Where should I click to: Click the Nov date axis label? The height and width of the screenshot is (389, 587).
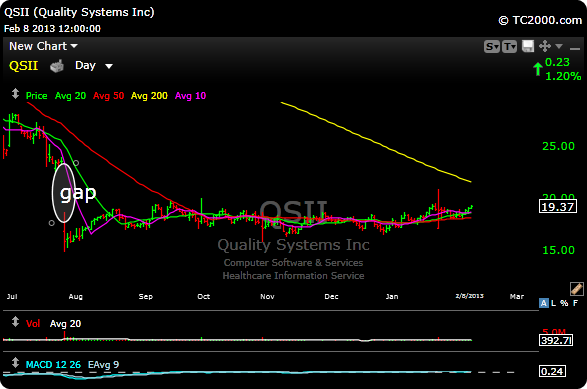pyautogui.click(x=267, y=297)
